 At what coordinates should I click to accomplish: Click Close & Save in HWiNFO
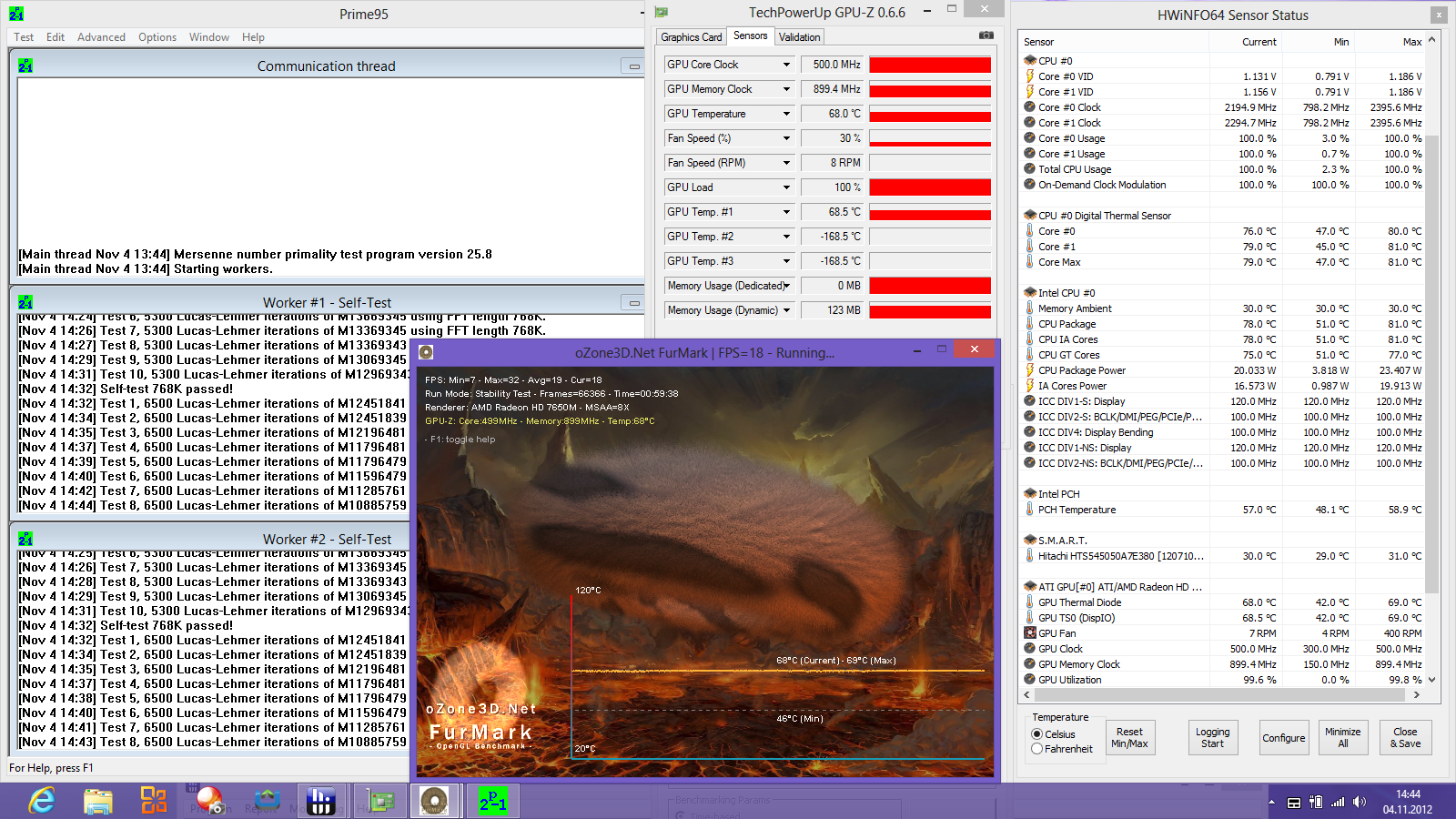tap(1405, 738)
